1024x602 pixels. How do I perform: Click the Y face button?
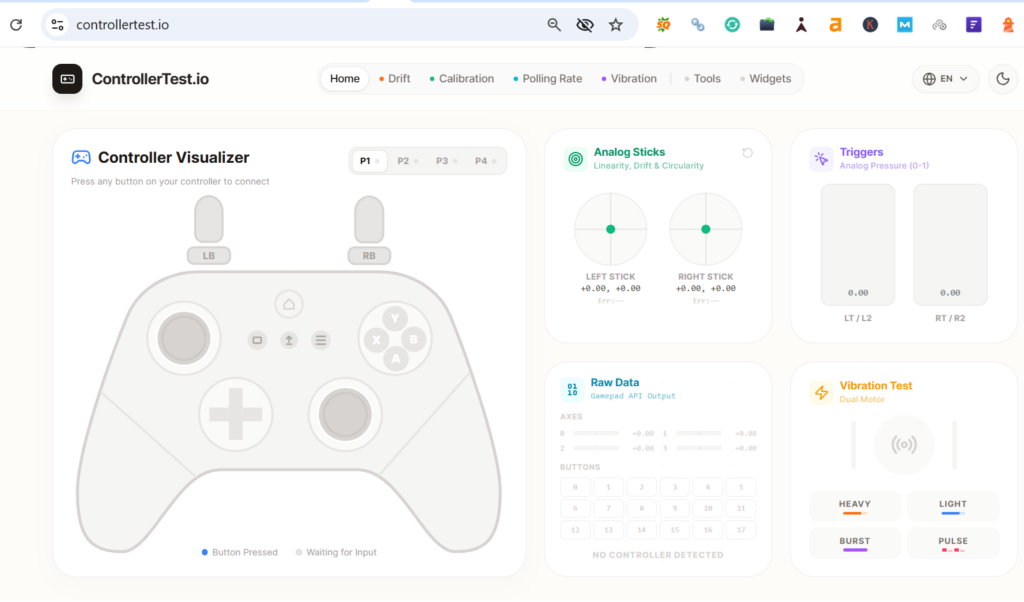coord(394,319)
